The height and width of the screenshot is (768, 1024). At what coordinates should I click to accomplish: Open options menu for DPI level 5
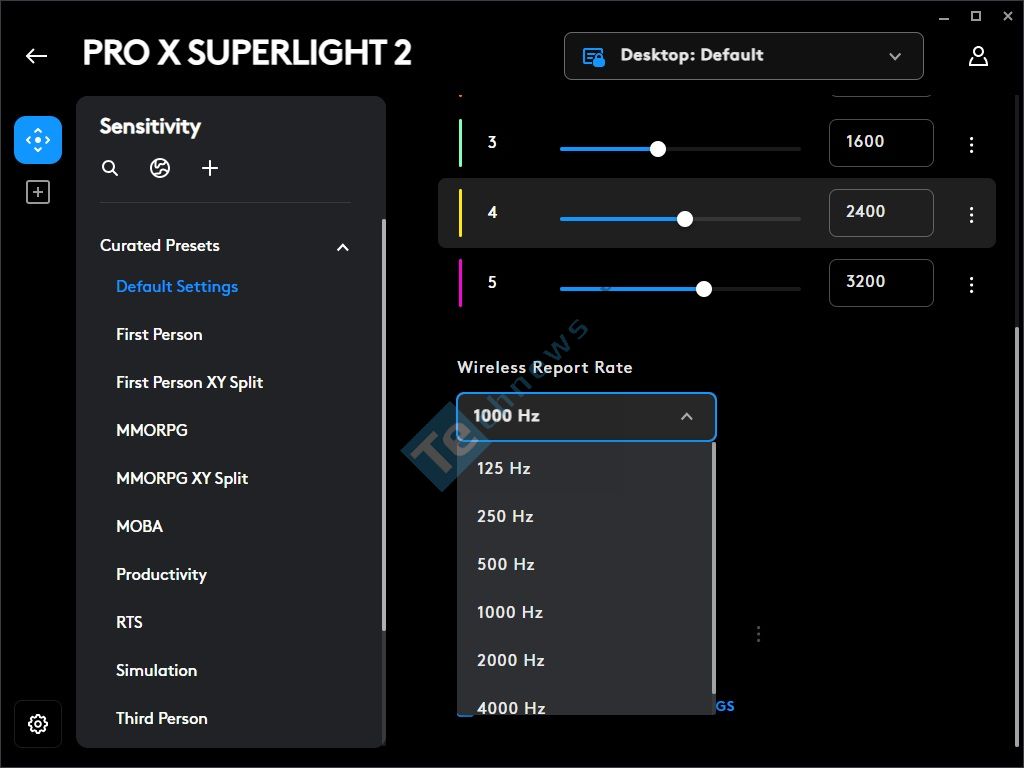(x=972, y=284)
